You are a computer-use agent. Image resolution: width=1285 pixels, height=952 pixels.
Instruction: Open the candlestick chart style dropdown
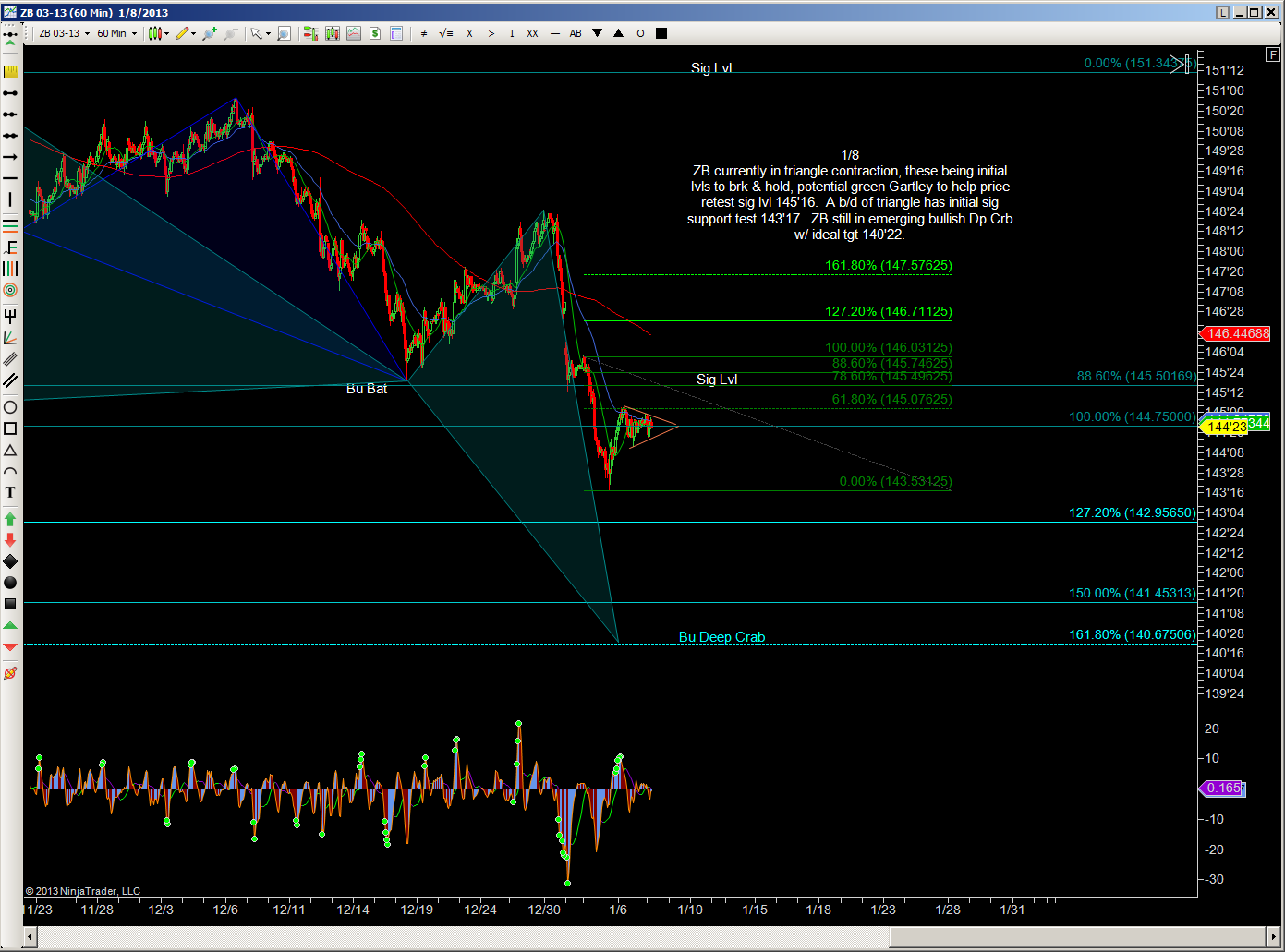(x=158, y=33)
